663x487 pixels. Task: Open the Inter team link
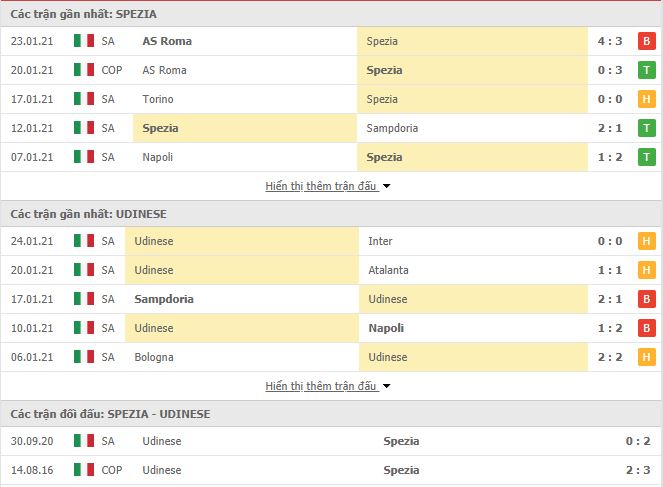(380, 241)
